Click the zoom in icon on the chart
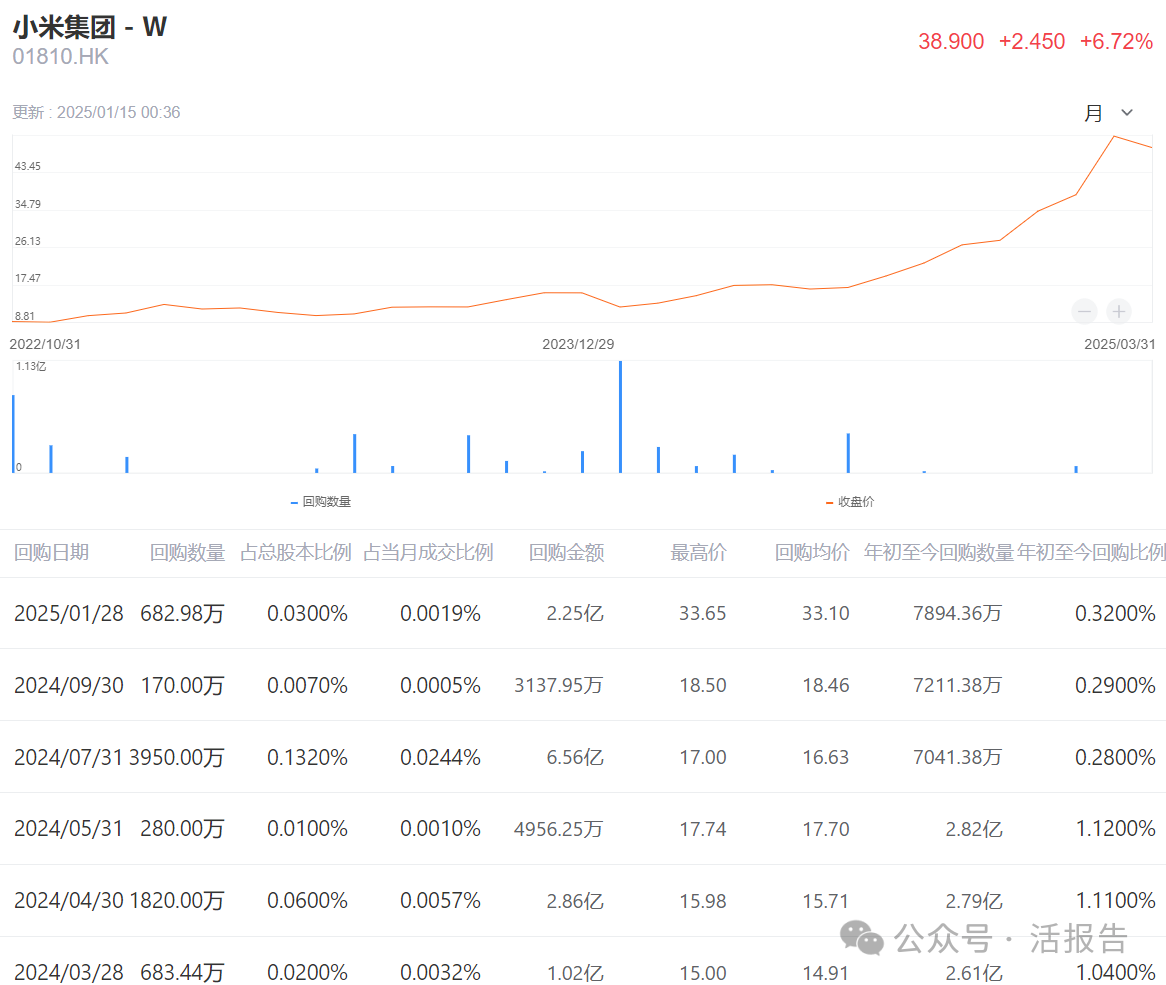Screen dimensions: 1166x985 [x=1118, y=311]
